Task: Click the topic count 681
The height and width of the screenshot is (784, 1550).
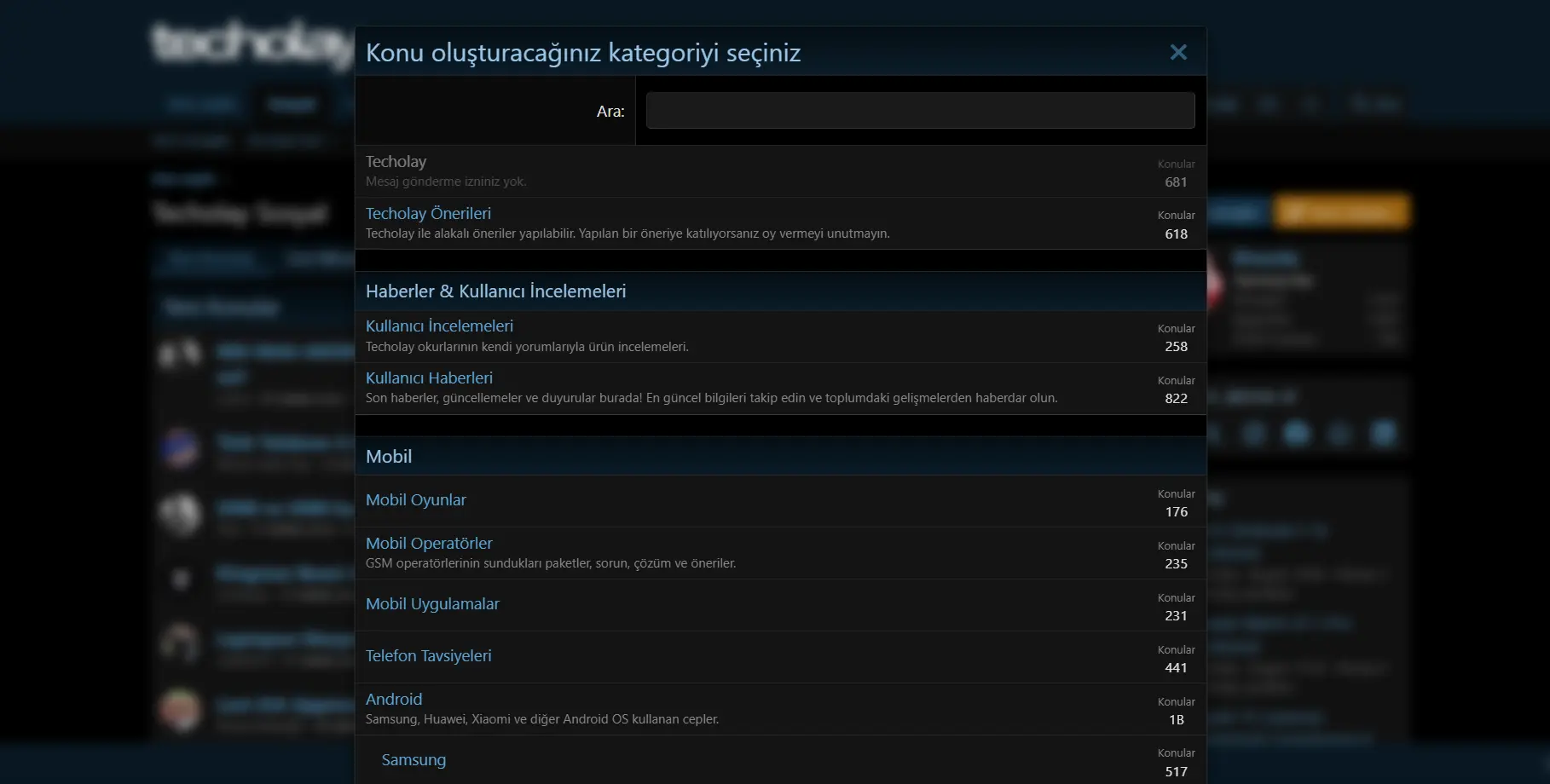Action: click(1176, 182)
